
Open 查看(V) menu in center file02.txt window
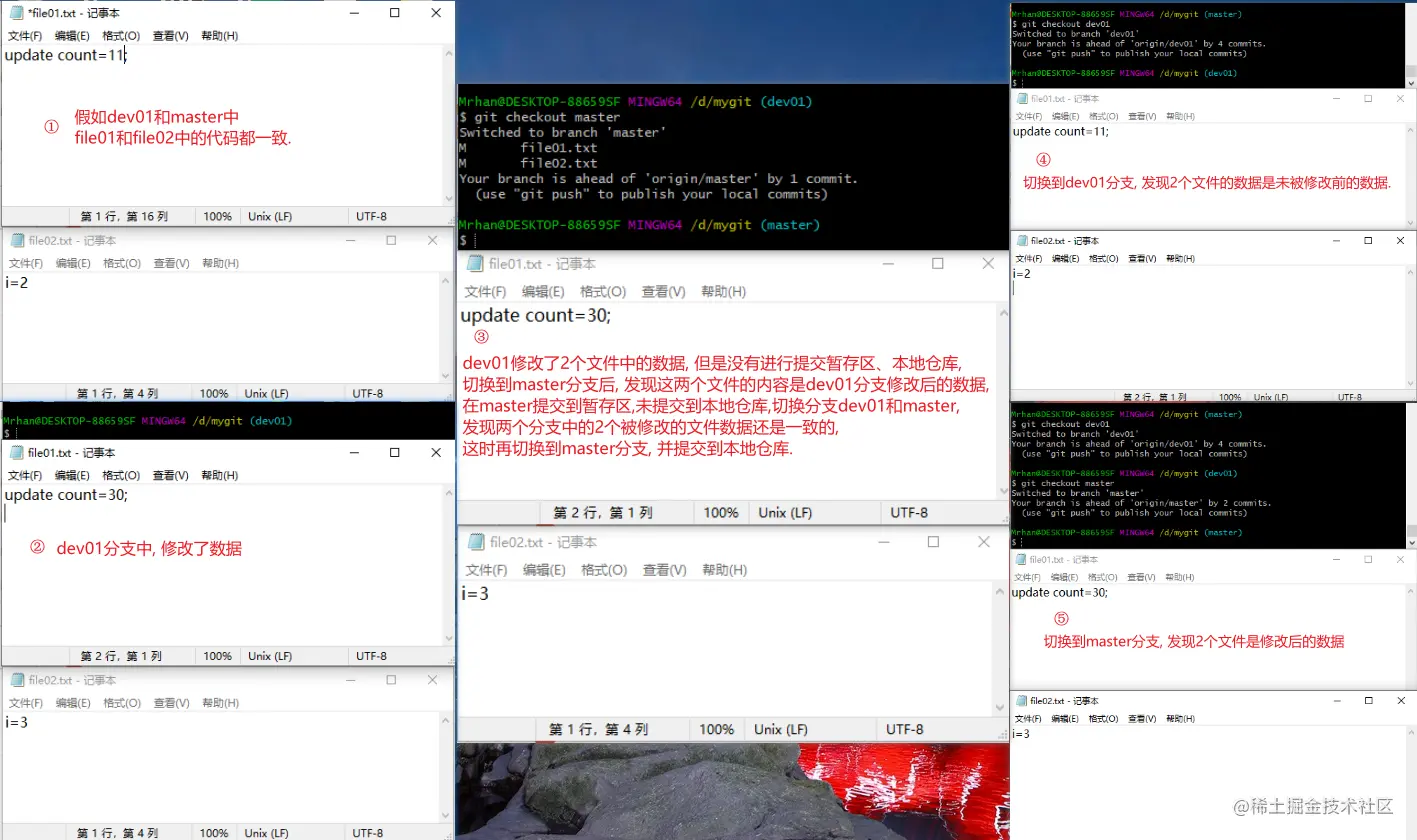pos(665,570)
